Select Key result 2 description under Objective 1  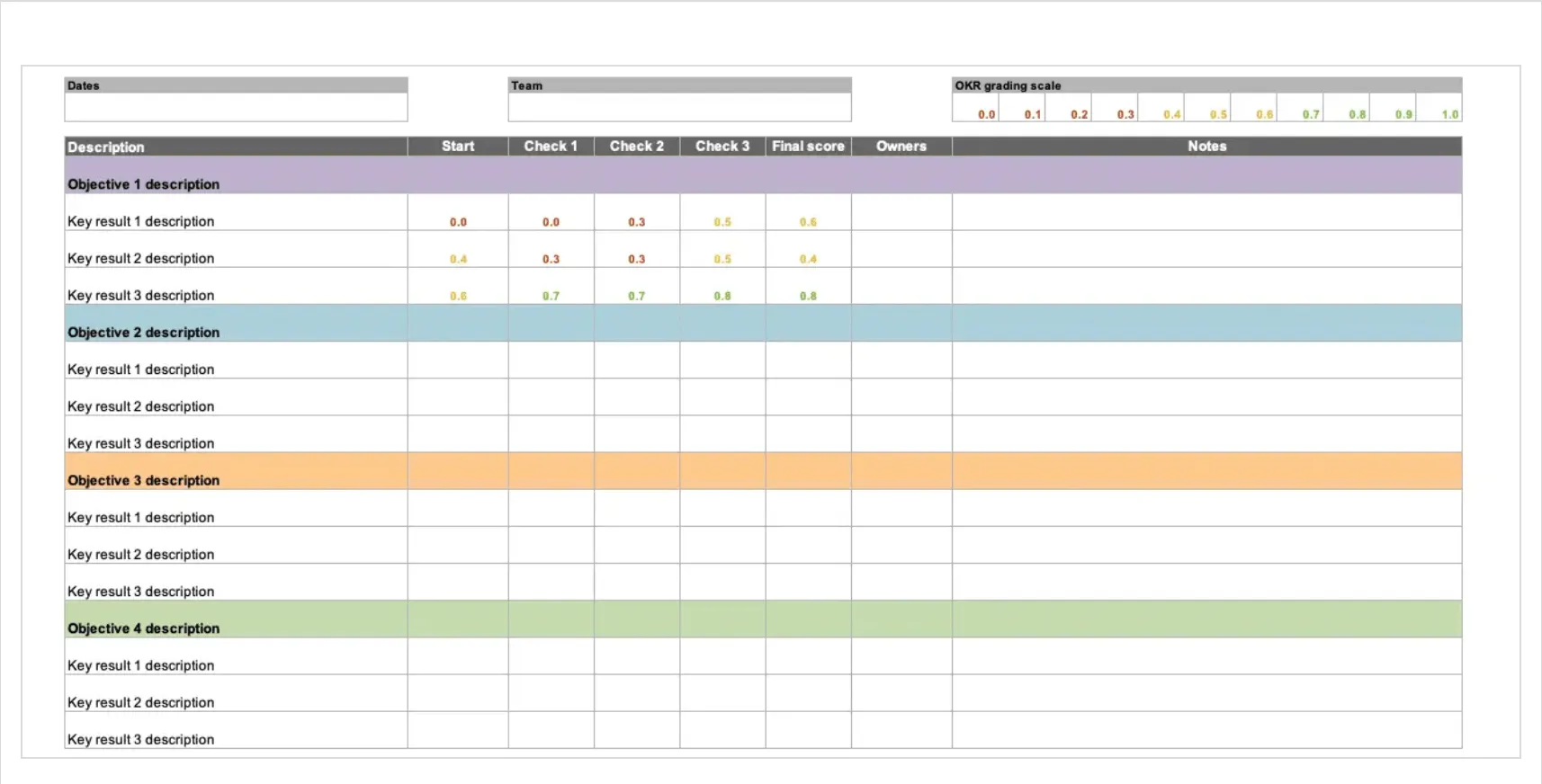point(140,258)
